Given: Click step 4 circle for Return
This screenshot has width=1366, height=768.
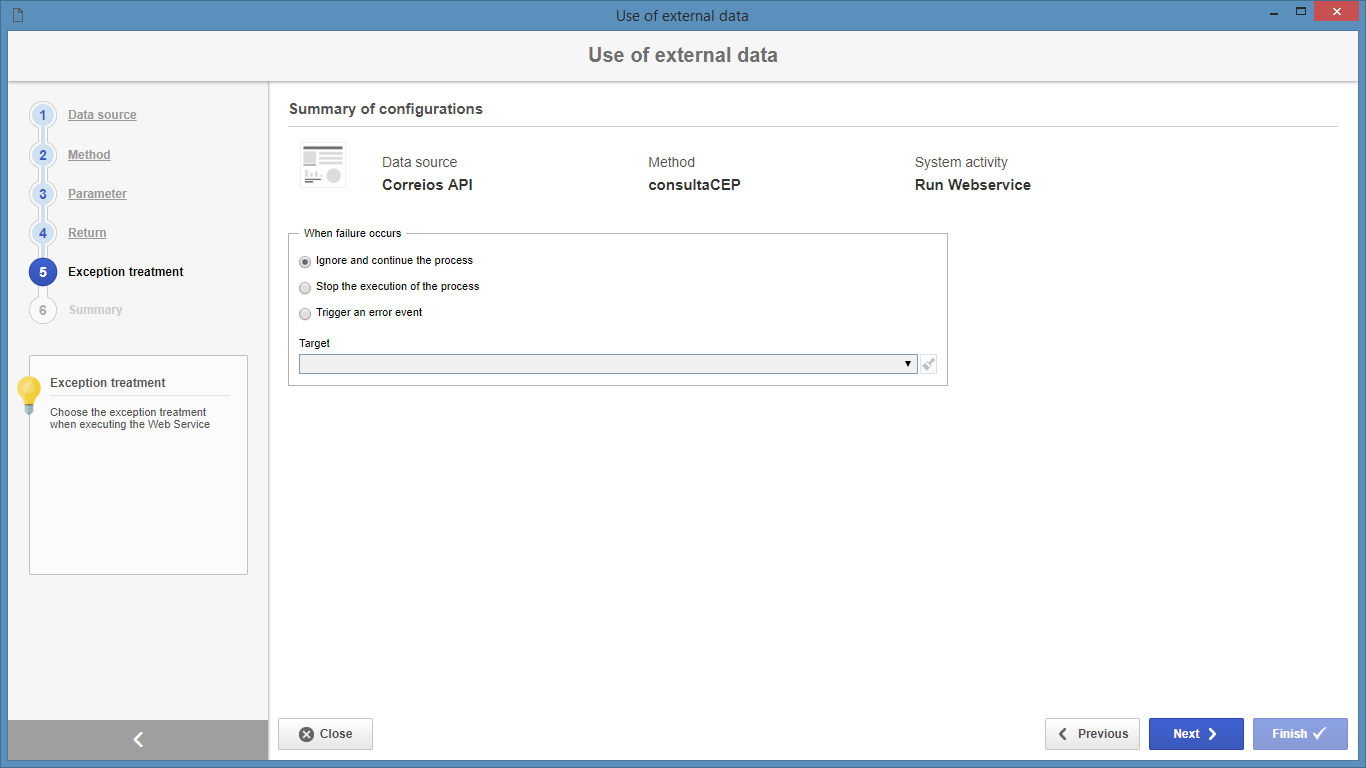Looking at the screenshot, I should click(43, 233).
